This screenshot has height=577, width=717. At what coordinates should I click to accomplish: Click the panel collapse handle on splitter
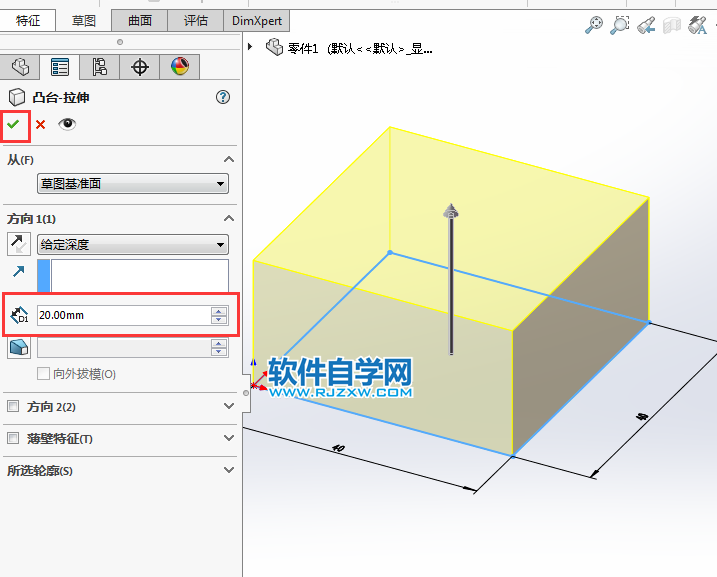tap(246, 393)
